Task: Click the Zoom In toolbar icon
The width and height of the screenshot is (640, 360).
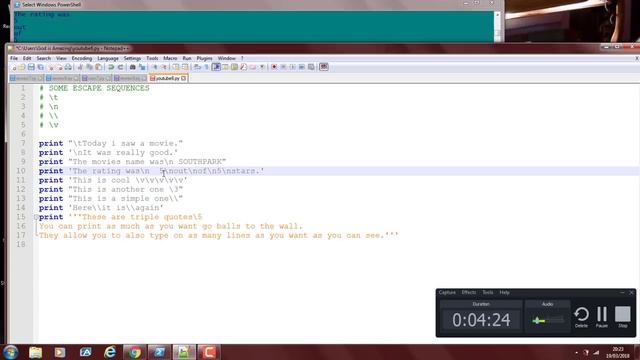Action: (x=155, y=67)
